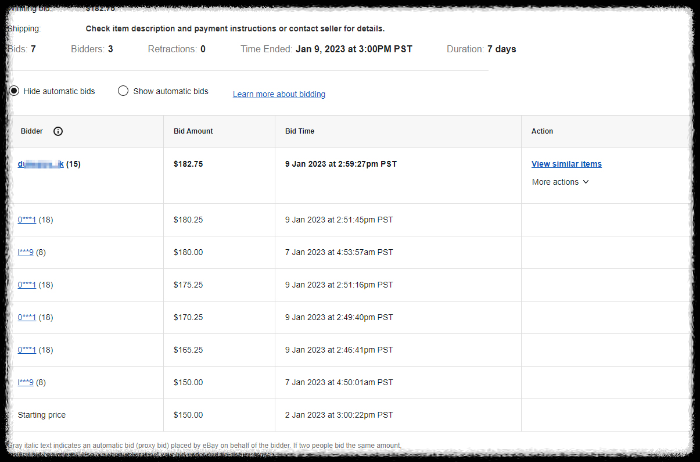This screenshot has width=700, height=462.
Task: Click the Bid Time column header
Action: (x=300, y=131)
